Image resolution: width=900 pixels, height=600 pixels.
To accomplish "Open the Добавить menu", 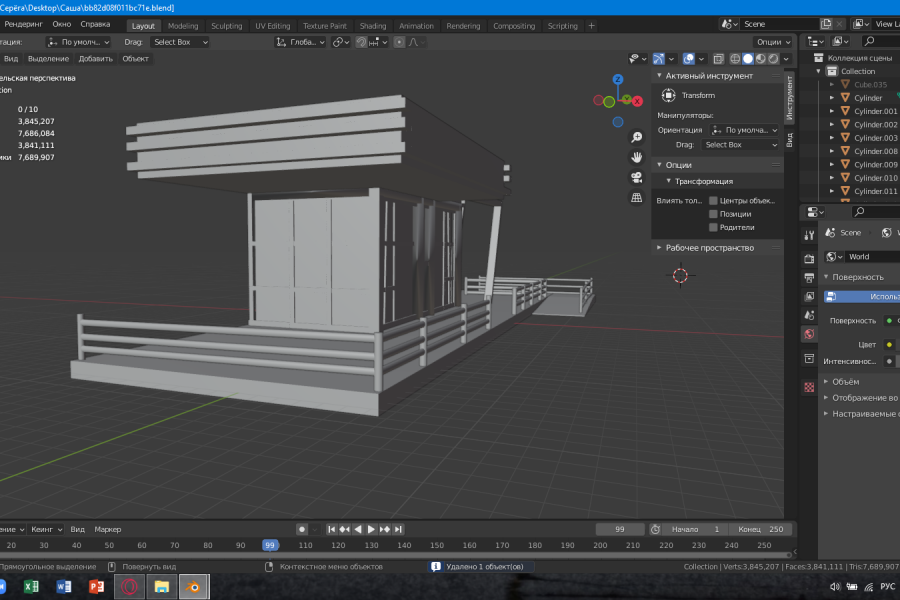I will tap(96, 59).
